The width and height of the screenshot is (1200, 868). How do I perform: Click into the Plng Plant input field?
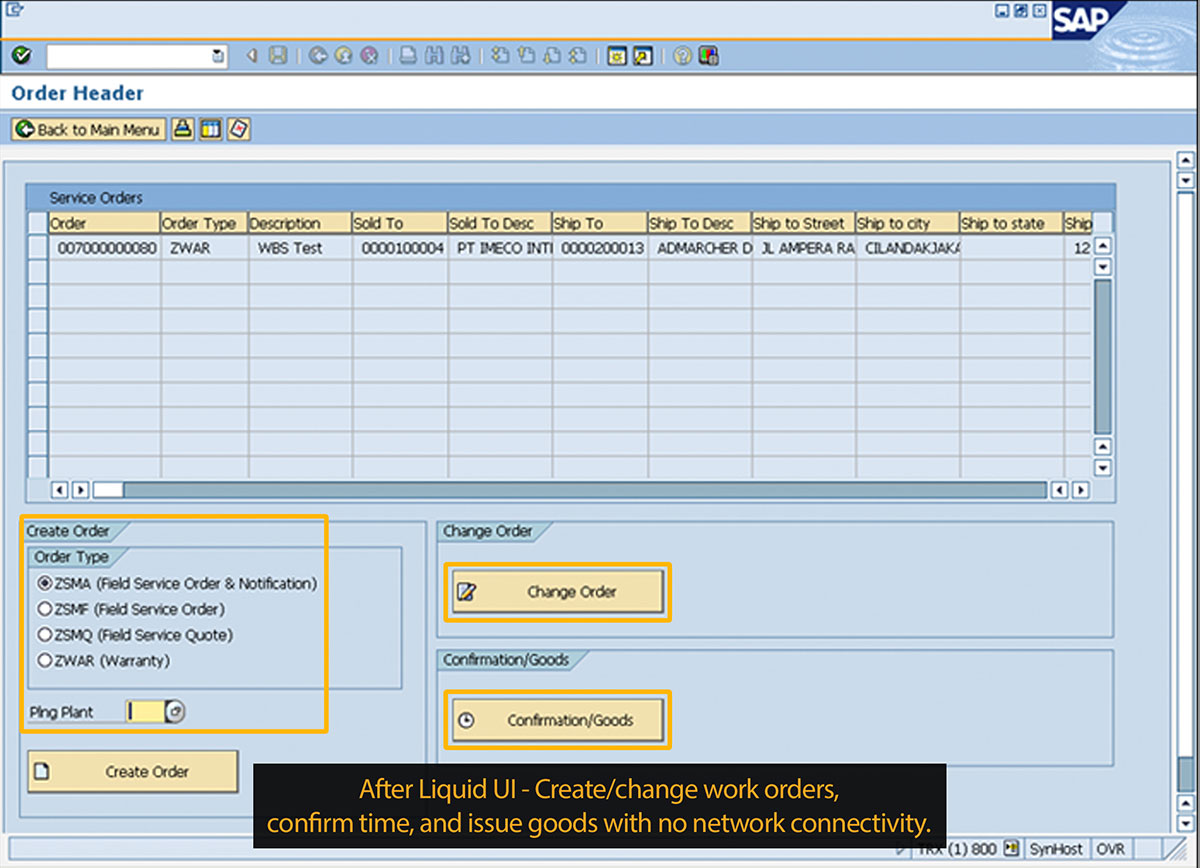point(144,712)
